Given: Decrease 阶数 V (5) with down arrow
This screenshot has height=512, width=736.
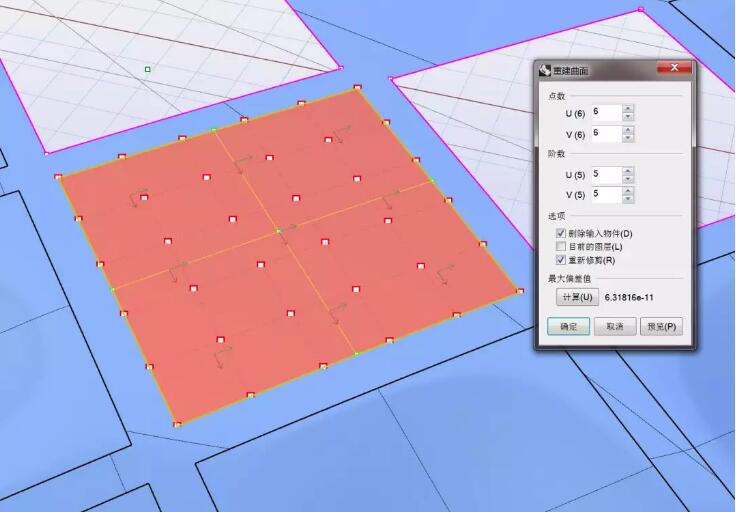Looking at the screenshot, I should pyautogui.click(x=628, y=199).
